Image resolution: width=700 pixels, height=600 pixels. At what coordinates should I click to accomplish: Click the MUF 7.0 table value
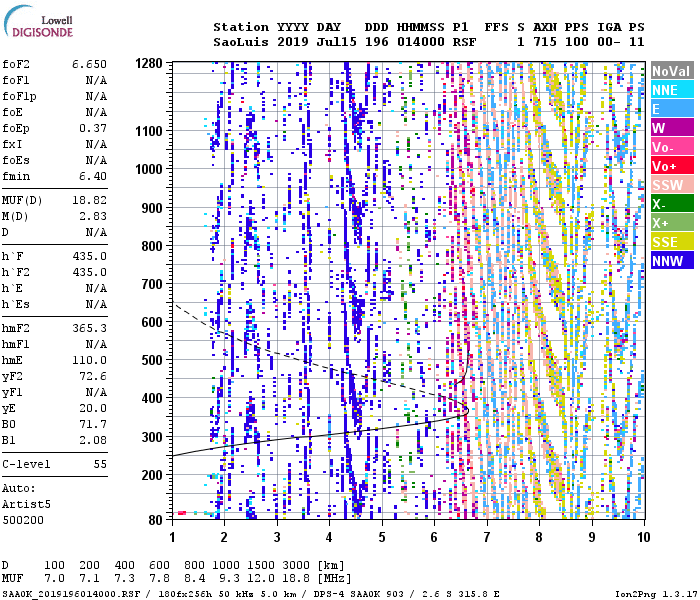54,579
